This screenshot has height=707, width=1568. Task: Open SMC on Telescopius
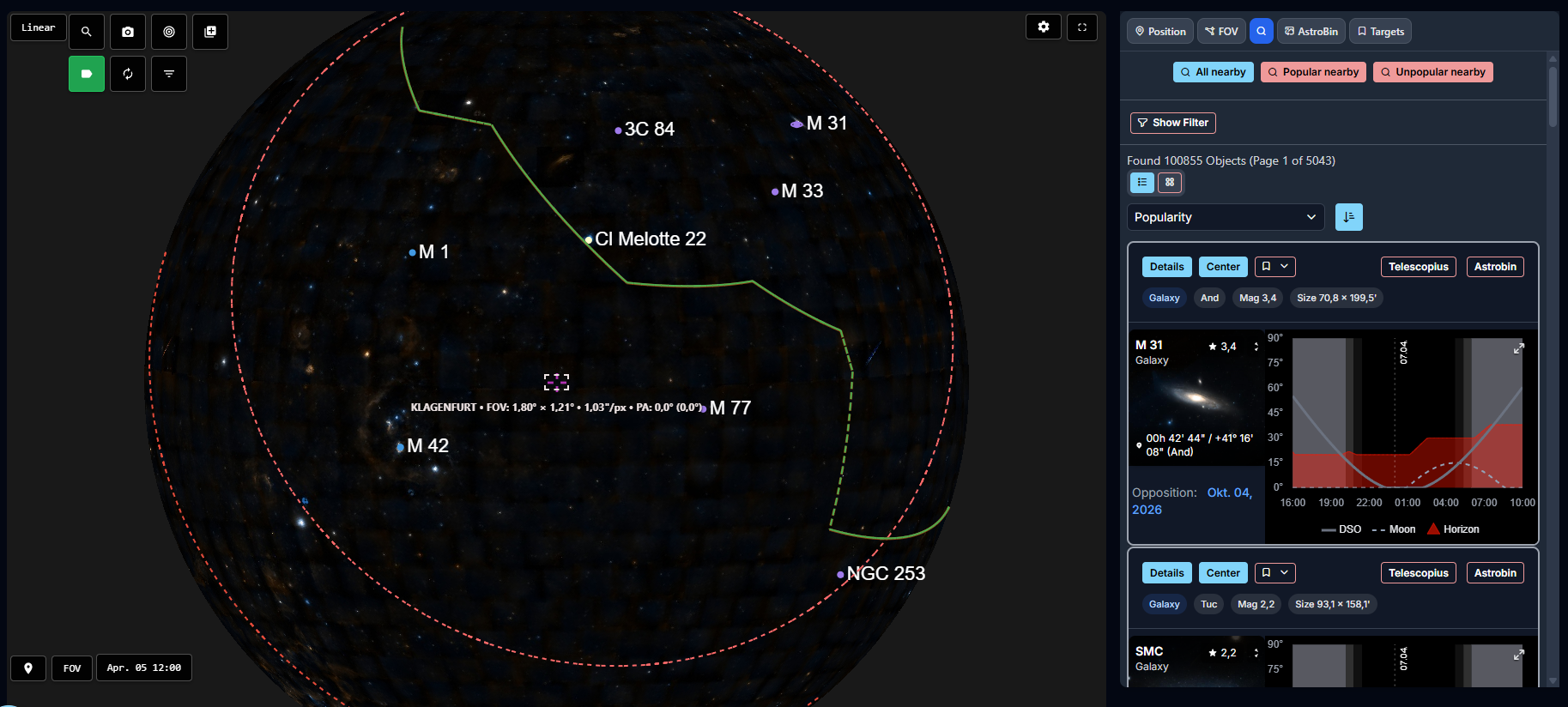click(1419, 573)
